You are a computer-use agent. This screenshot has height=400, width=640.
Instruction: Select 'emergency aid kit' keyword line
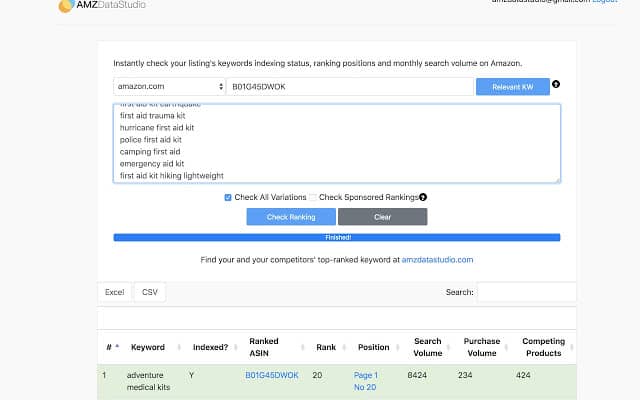tap(152, 164)
